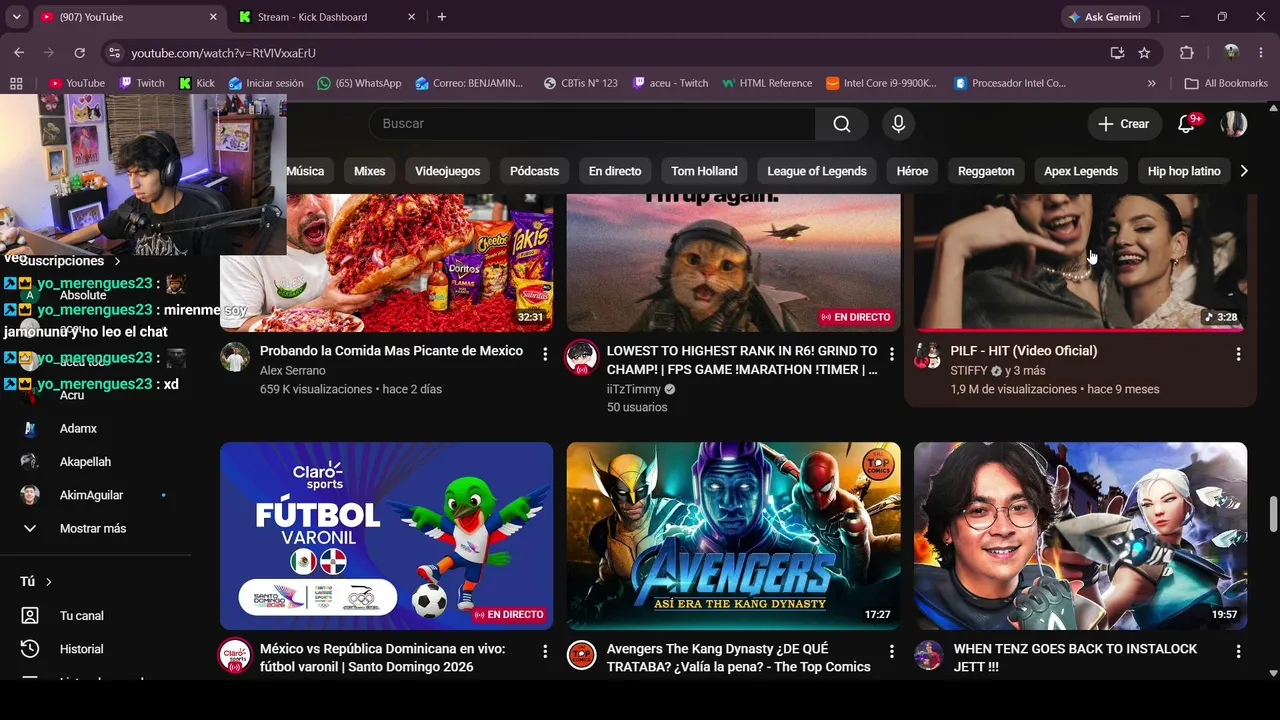Open the Claro Sports channel avatar

[235, 655]
